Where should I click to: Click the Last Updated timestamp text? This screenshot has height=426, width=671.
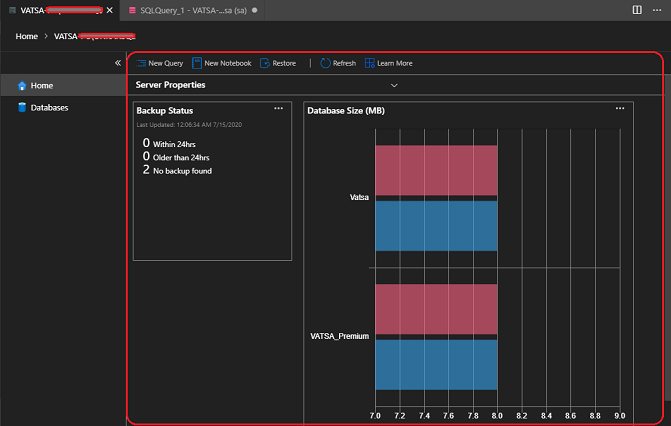coord(189,125)
